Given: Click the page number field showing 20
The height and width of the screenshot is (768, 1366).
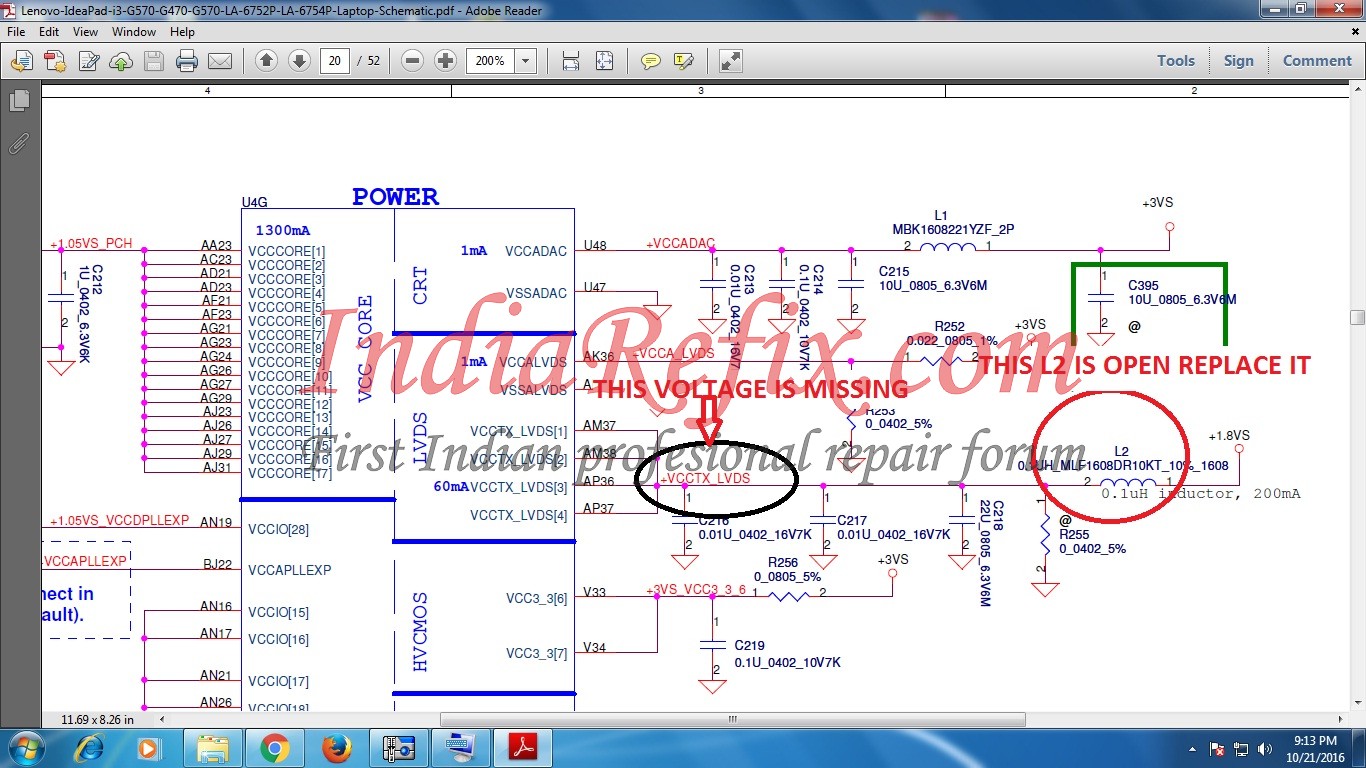Looking at the screenshot, I should coord(334,61).
